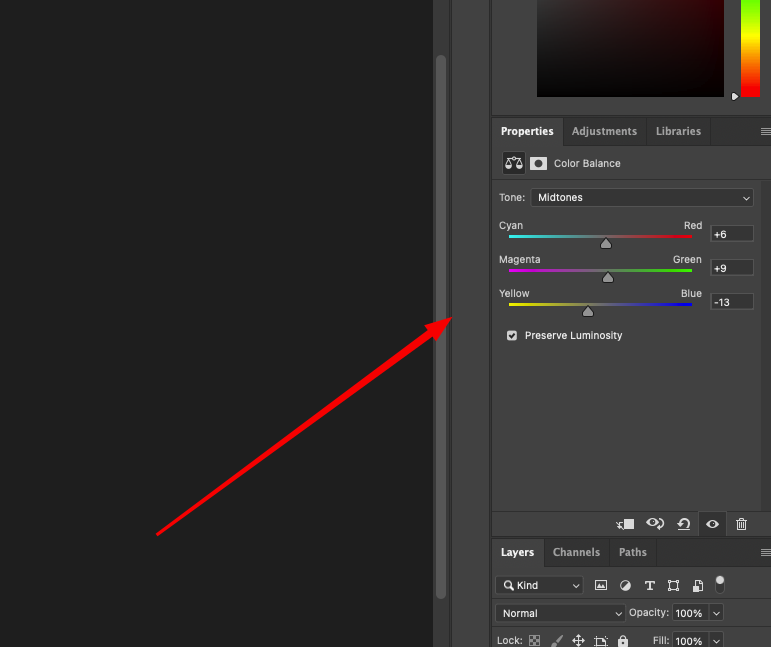
Task: Click the Magenta-Green value field
Action: (732, 268)
